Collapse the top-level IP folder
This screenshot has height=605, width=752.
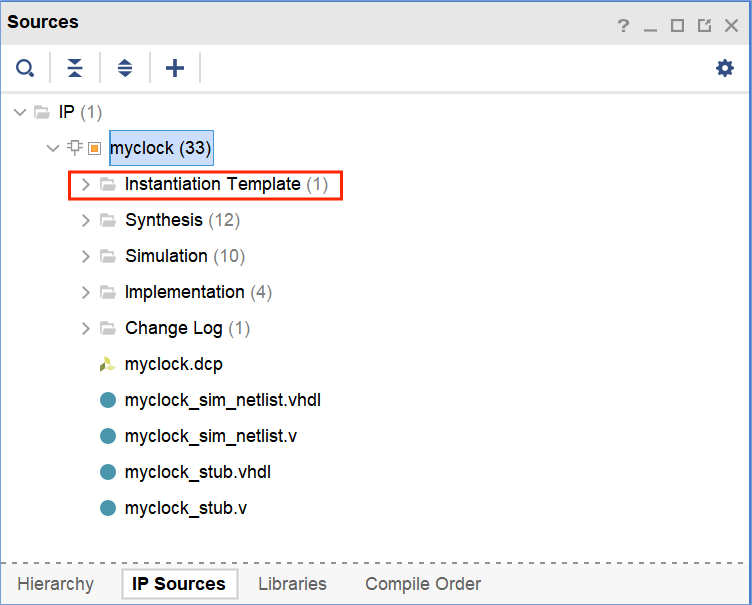pyautogui.click(x=19, y=112)
